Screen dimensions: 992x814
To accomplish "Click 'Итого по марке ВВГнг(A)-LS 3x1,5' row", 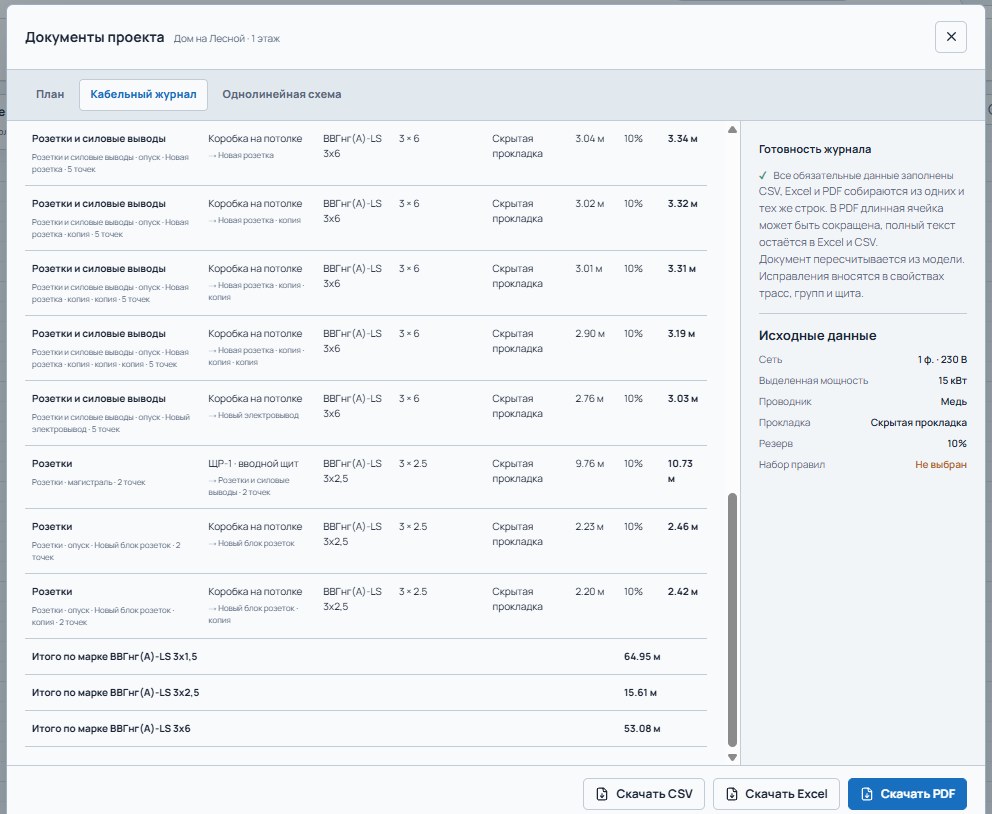I will [366, 657].
